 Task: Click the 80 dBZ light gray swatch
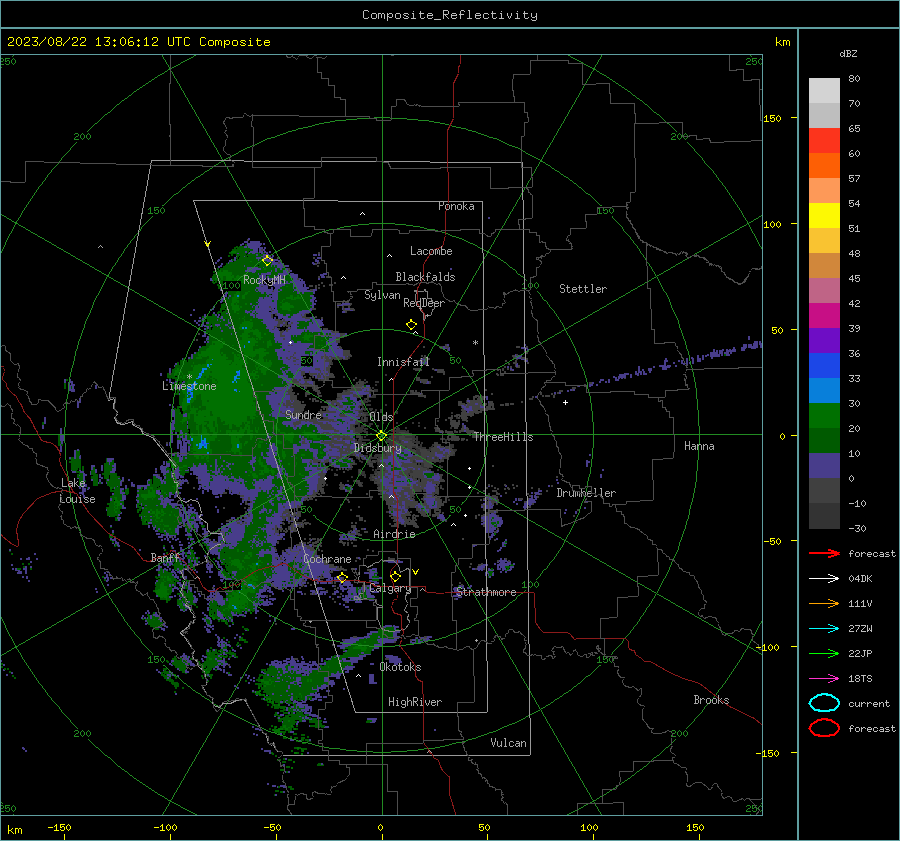[x=824, y=90]
